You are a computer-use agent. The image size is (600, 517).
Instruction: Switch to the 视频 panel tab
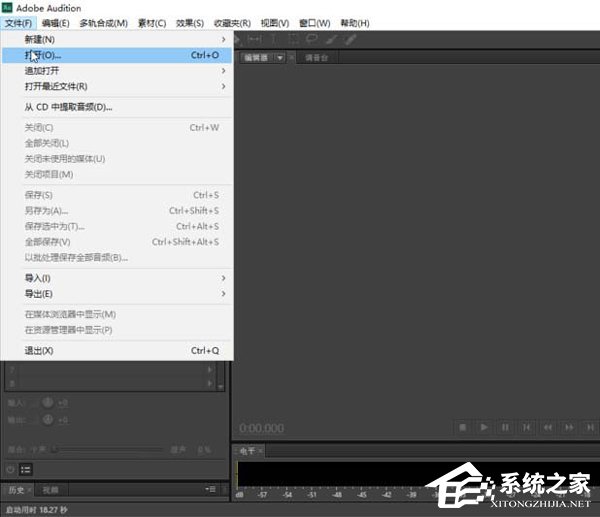(50, 490)
